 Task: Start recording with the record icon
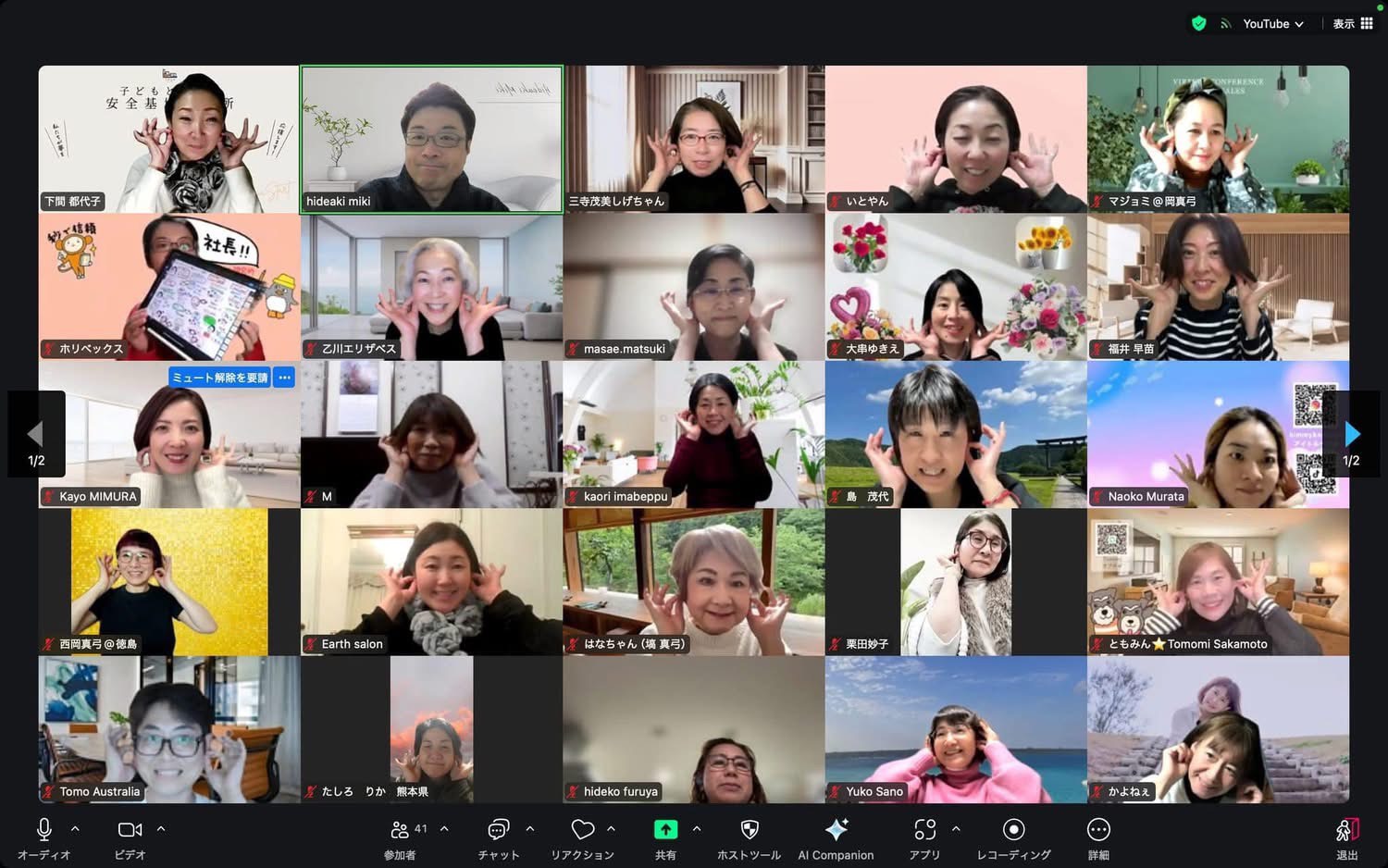[x=1013, y=829]
